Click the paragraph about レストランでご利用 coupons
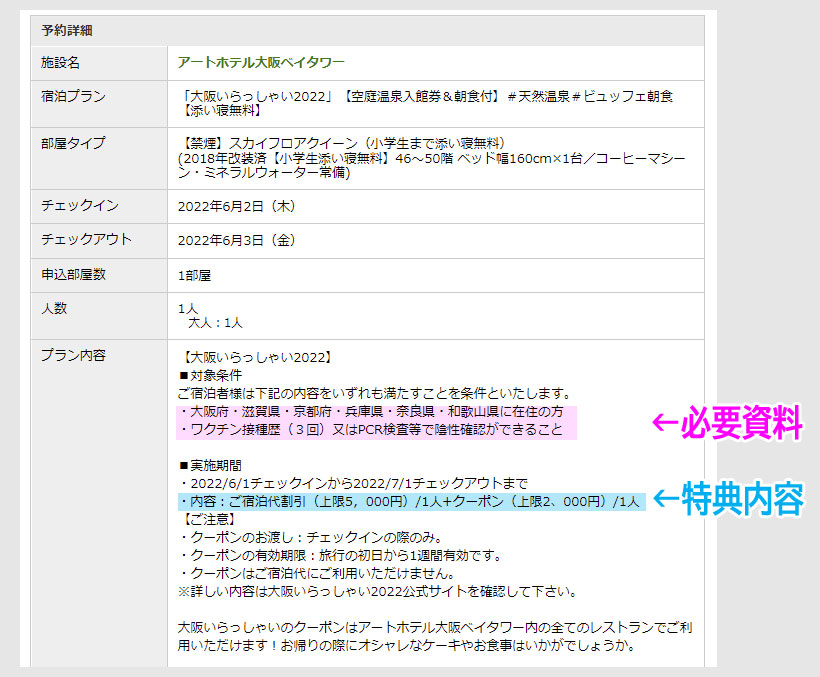This screenshot has width=820, height=677. pos(435,636)
